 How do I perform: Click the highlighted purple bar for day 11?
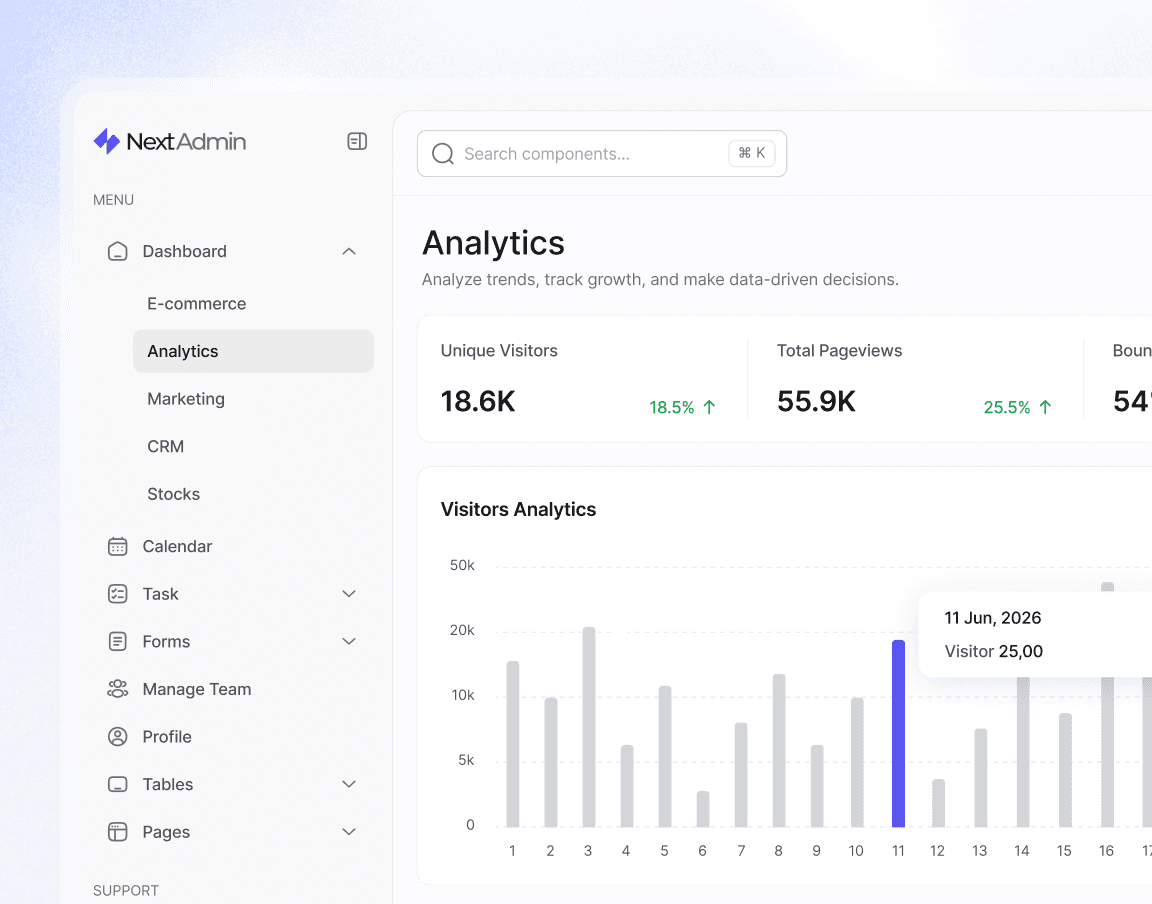(898, 733)
